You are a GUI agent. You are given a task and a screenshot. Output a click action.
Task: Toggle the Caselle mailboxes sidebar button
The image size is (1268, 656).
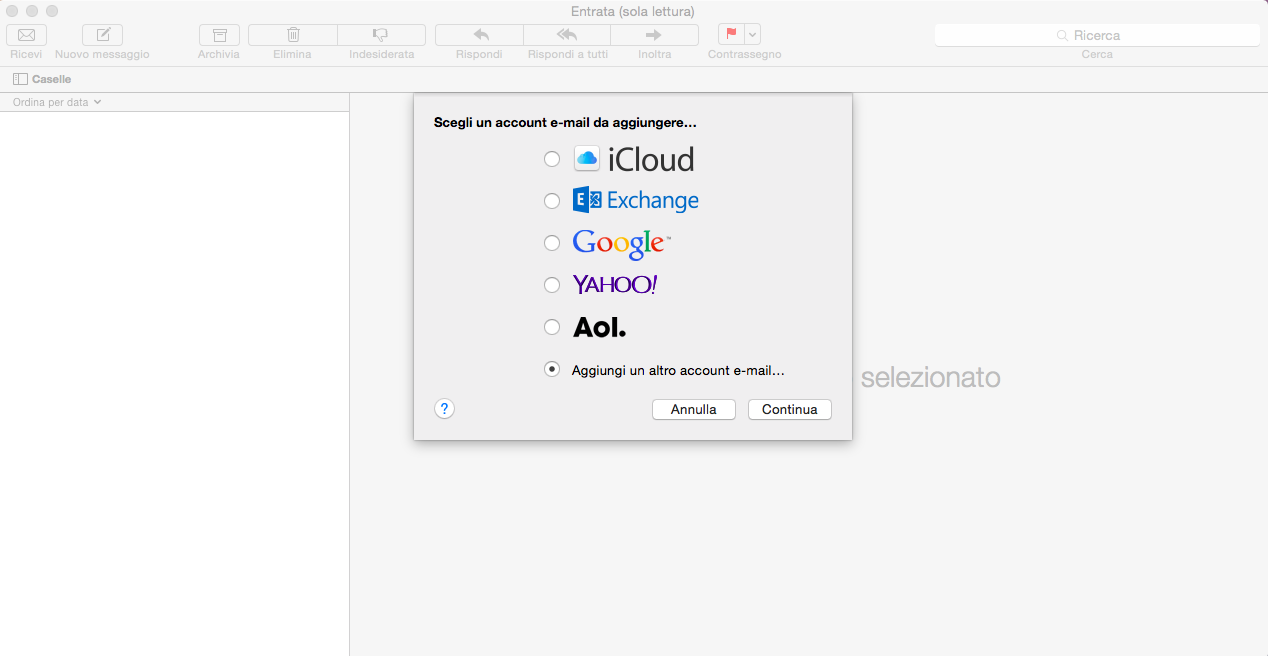(x=42, y=79)
